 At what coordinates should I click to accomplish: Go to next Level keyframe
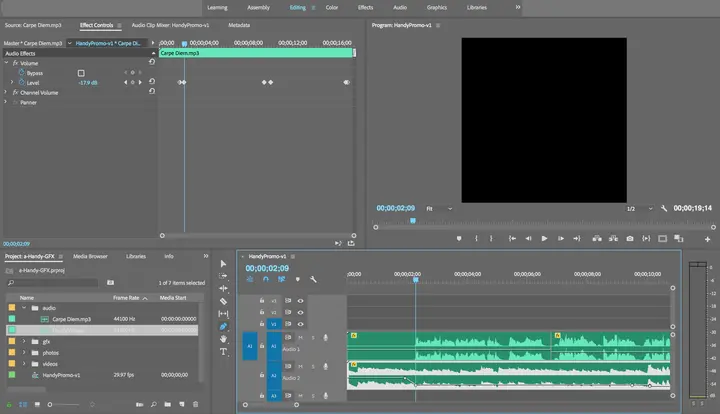[140, 83]
